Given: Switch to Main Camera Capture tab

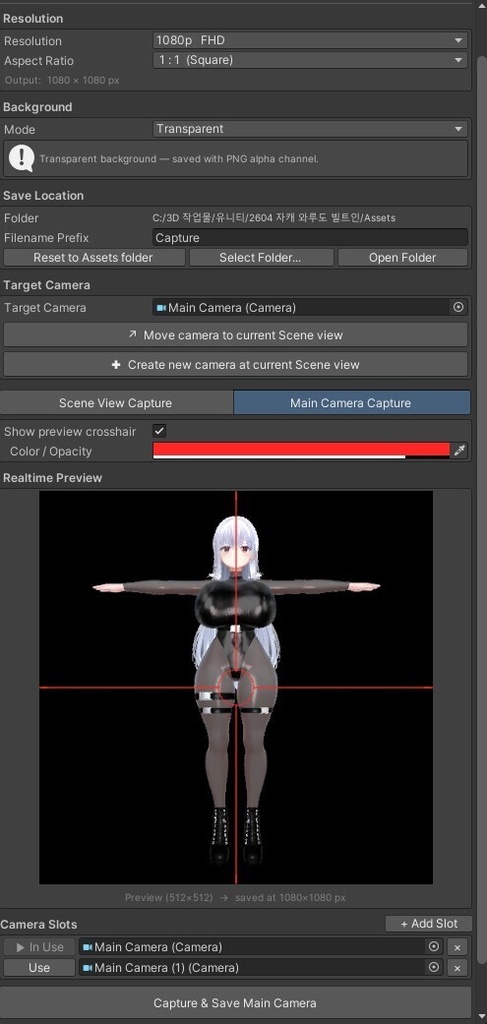Looking at the screenshot, I should click(x=351, y=403).
